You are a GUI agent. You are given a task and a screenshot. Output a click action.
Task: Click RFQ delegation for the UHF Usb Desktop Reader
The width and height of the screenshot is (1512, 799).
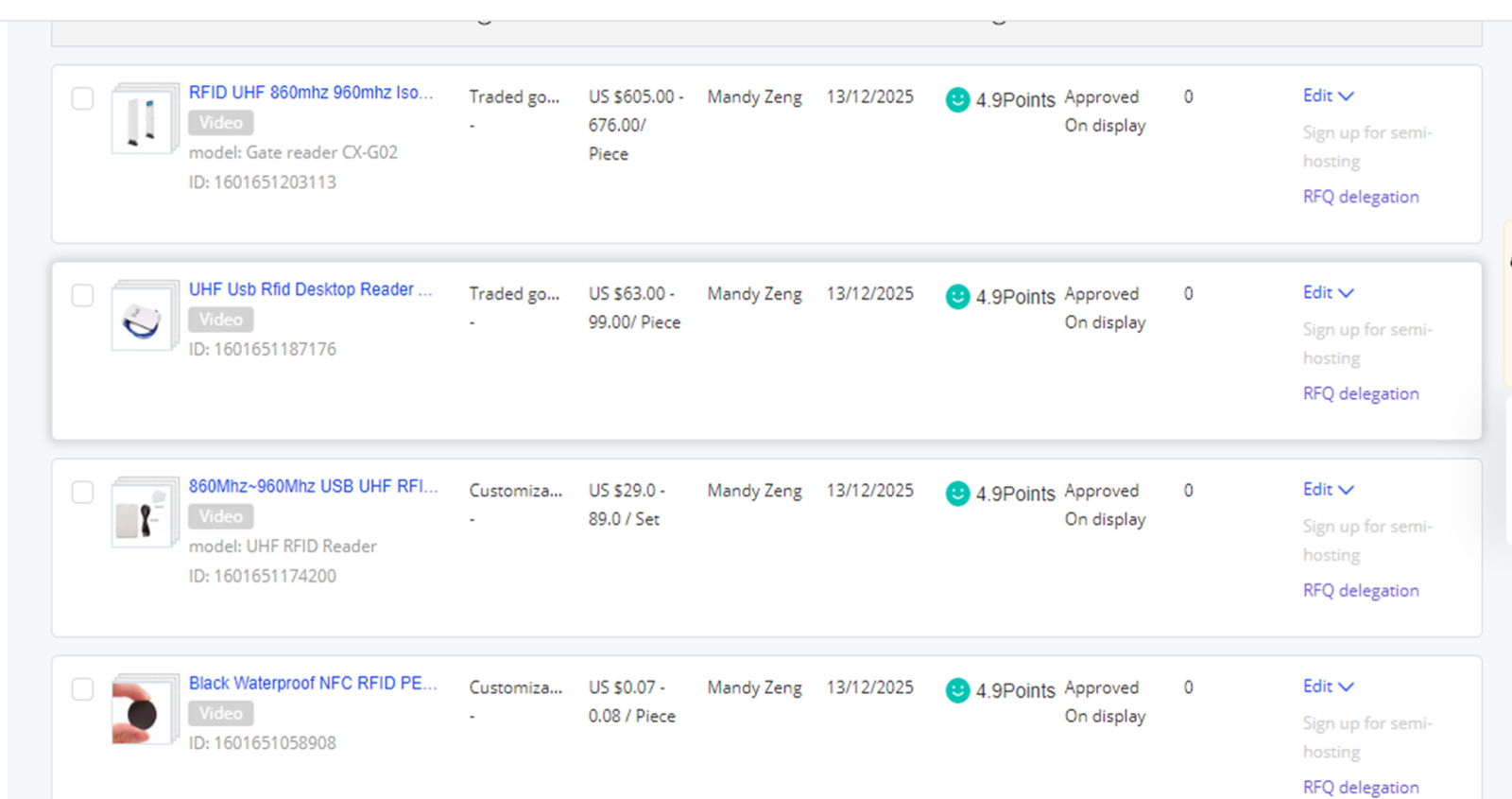coord(1361,393)
